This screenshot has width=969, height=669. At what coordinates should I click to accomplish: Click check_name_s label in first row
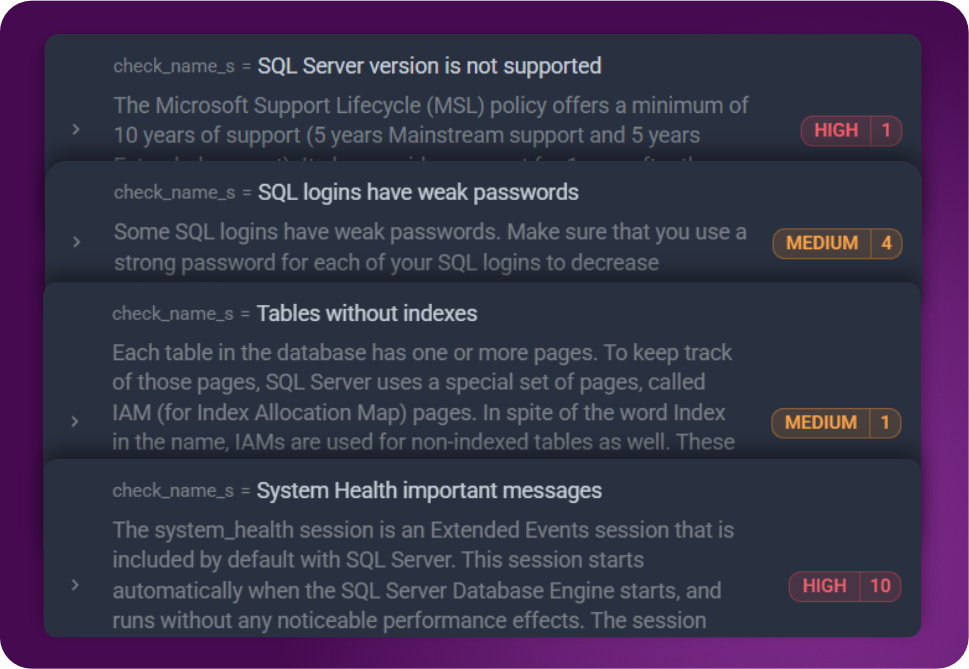175,67
